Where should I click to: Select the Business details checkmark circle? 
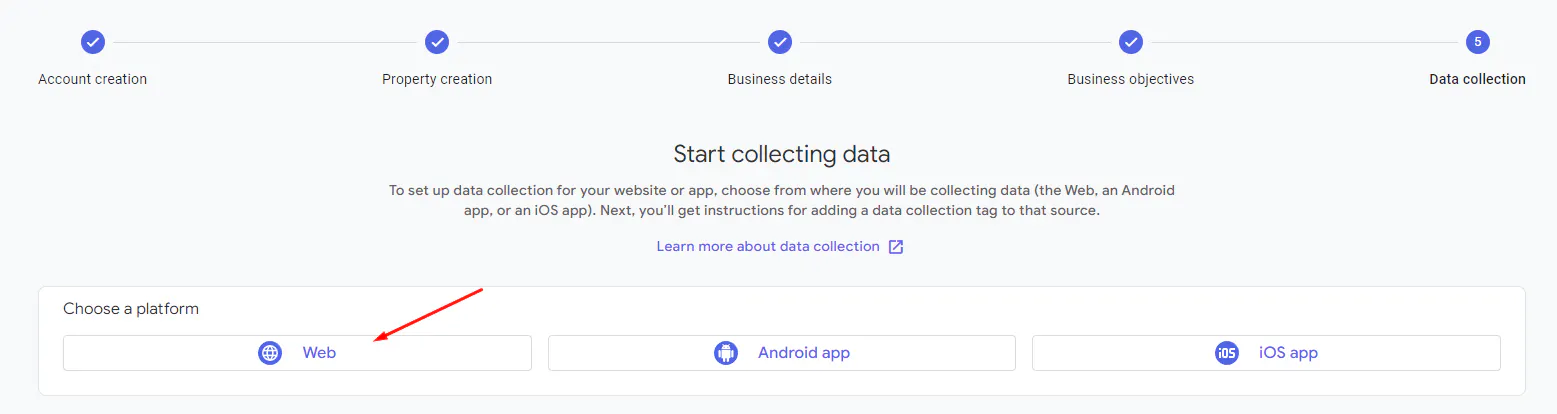pyautogui.click(x=780, y=42)
